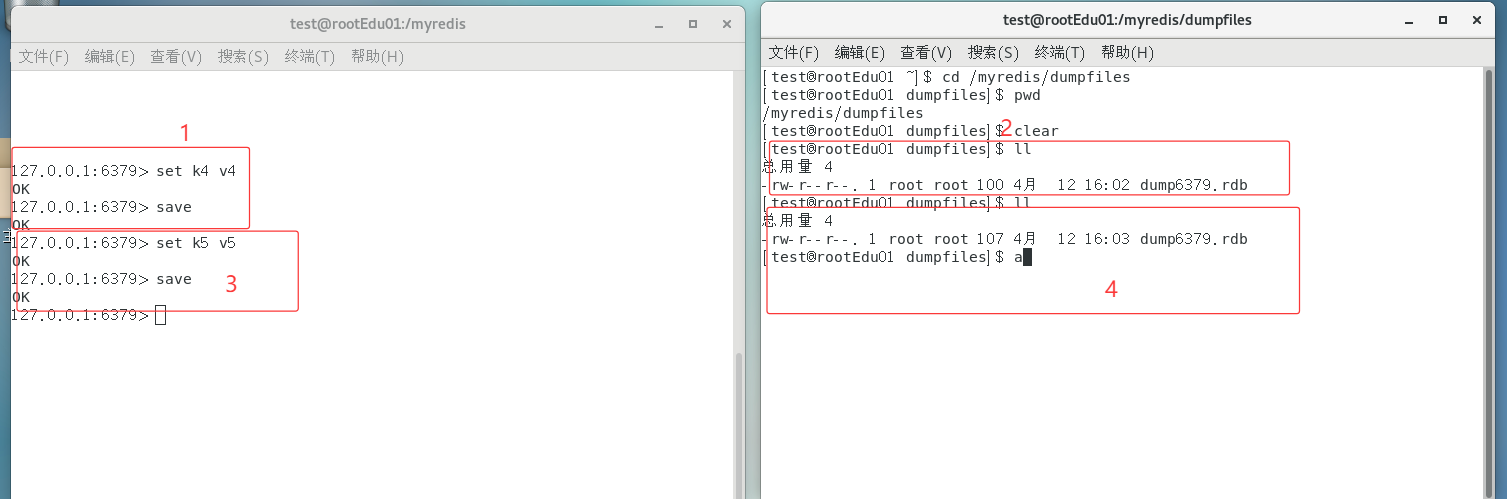Open 文件(F) menu in right dumpfiles terminal
This screenshot has height=499, width=1507.
click(x=794, y=52)
